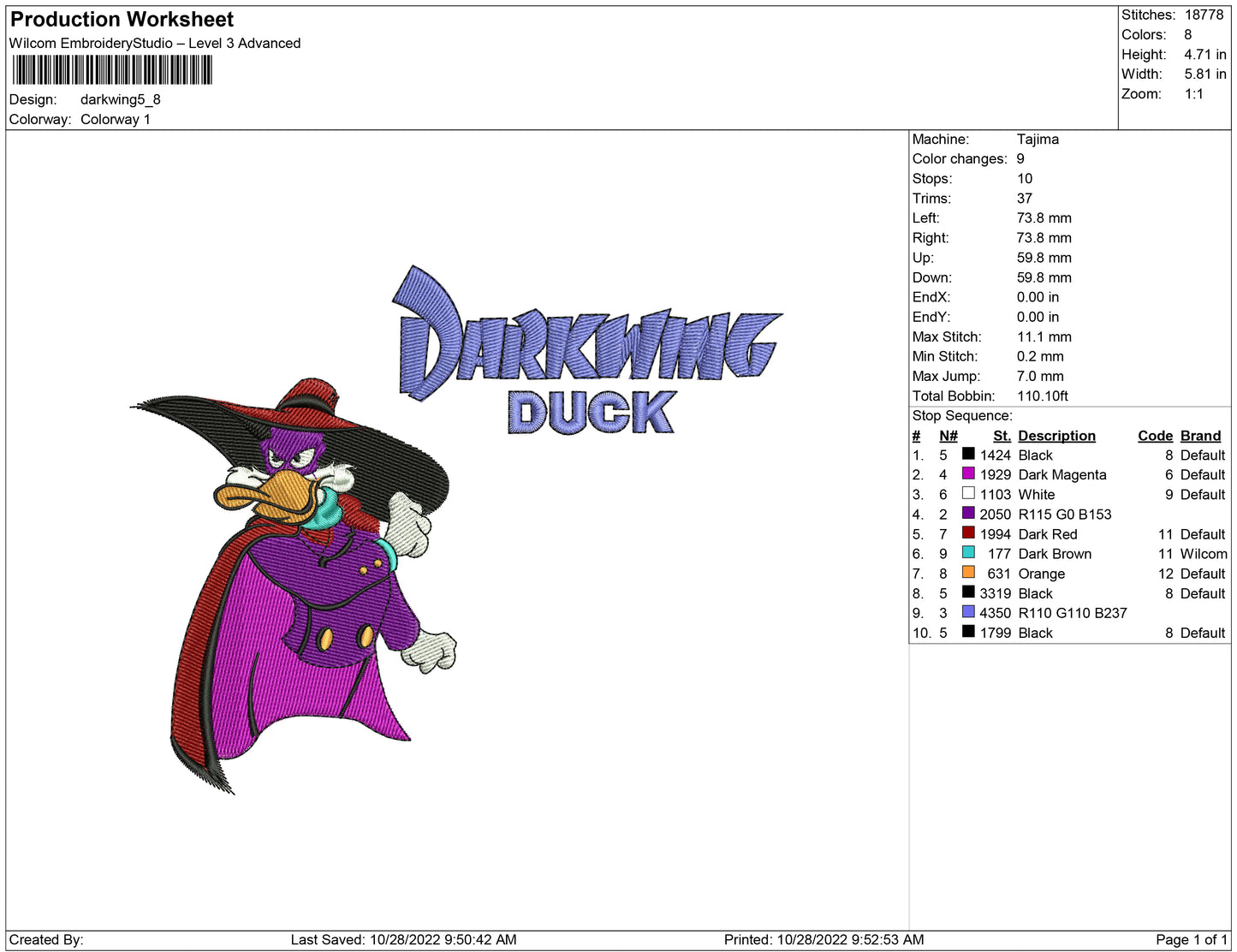The width and height of the screenshot is (1237, 952).
Task: Click the 'EndX:' label
Action: tap(931, 296)
